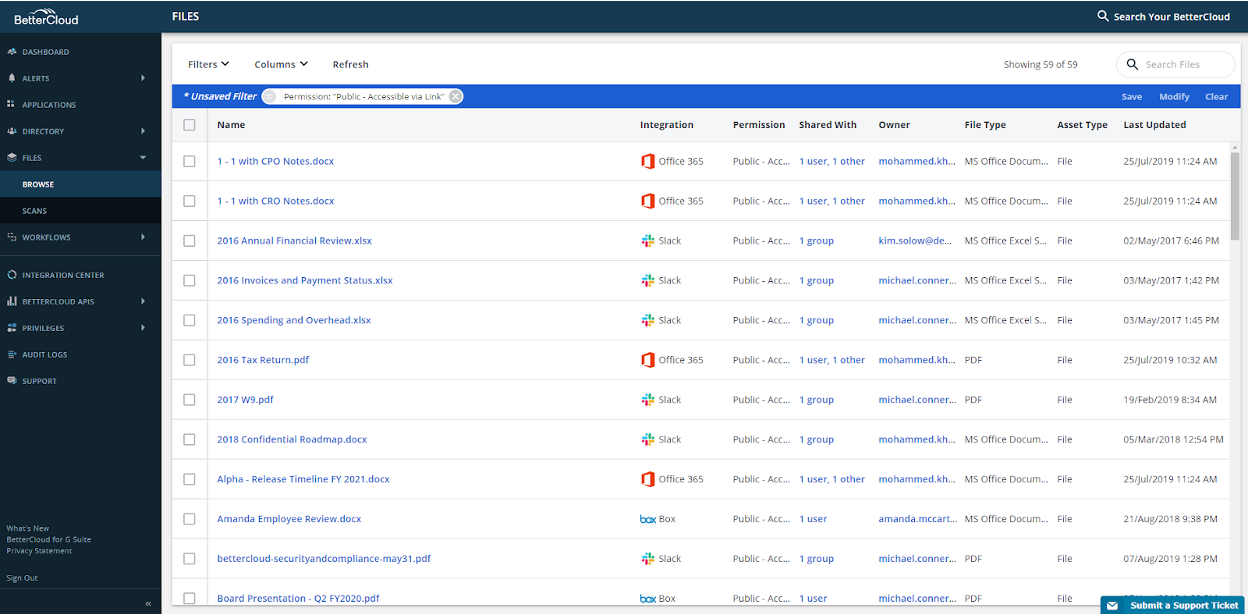Check the box for 1 - 1 with CRO Notes.docx

189,201
